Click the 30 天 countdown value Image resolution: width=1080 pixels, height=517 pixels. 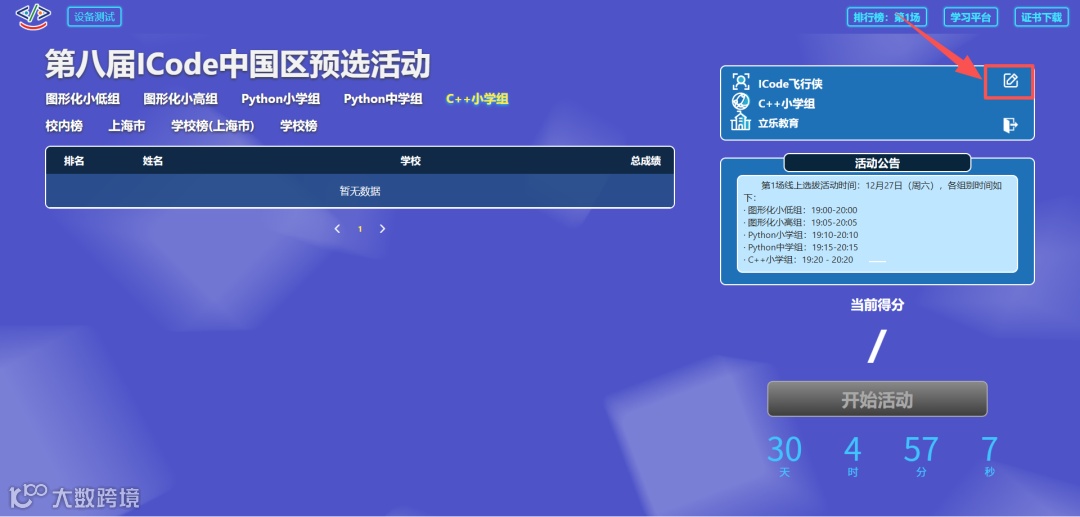click(785, 450)
